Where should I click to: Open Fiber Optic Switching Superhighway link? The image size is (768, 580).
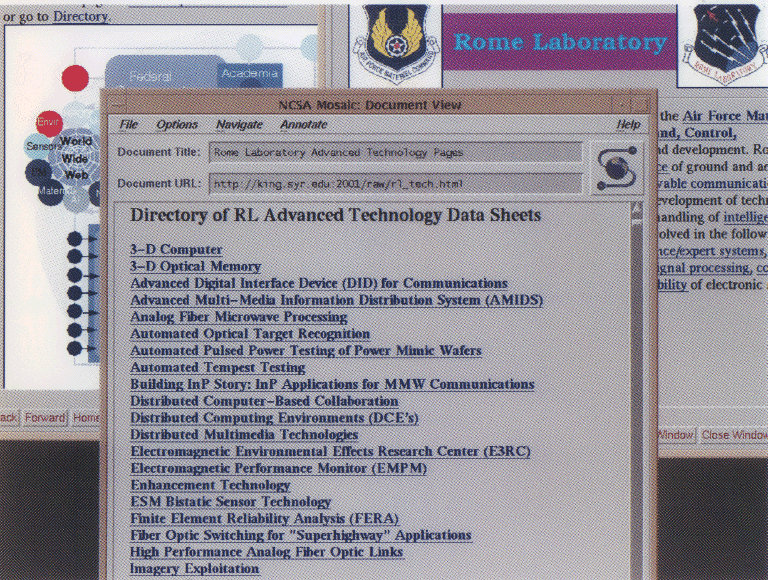pyautogui.click(x=301, y=535)
